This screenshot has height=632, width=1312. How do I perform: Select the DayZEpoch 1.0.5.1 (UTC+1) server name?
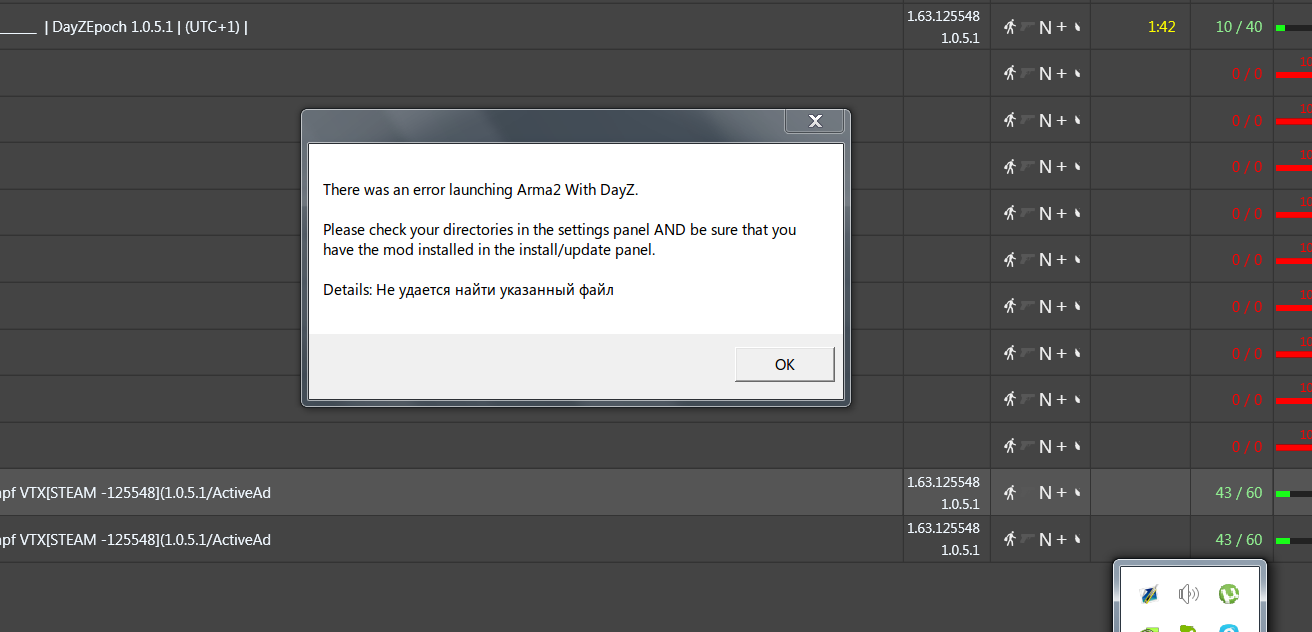pos(146,27)
